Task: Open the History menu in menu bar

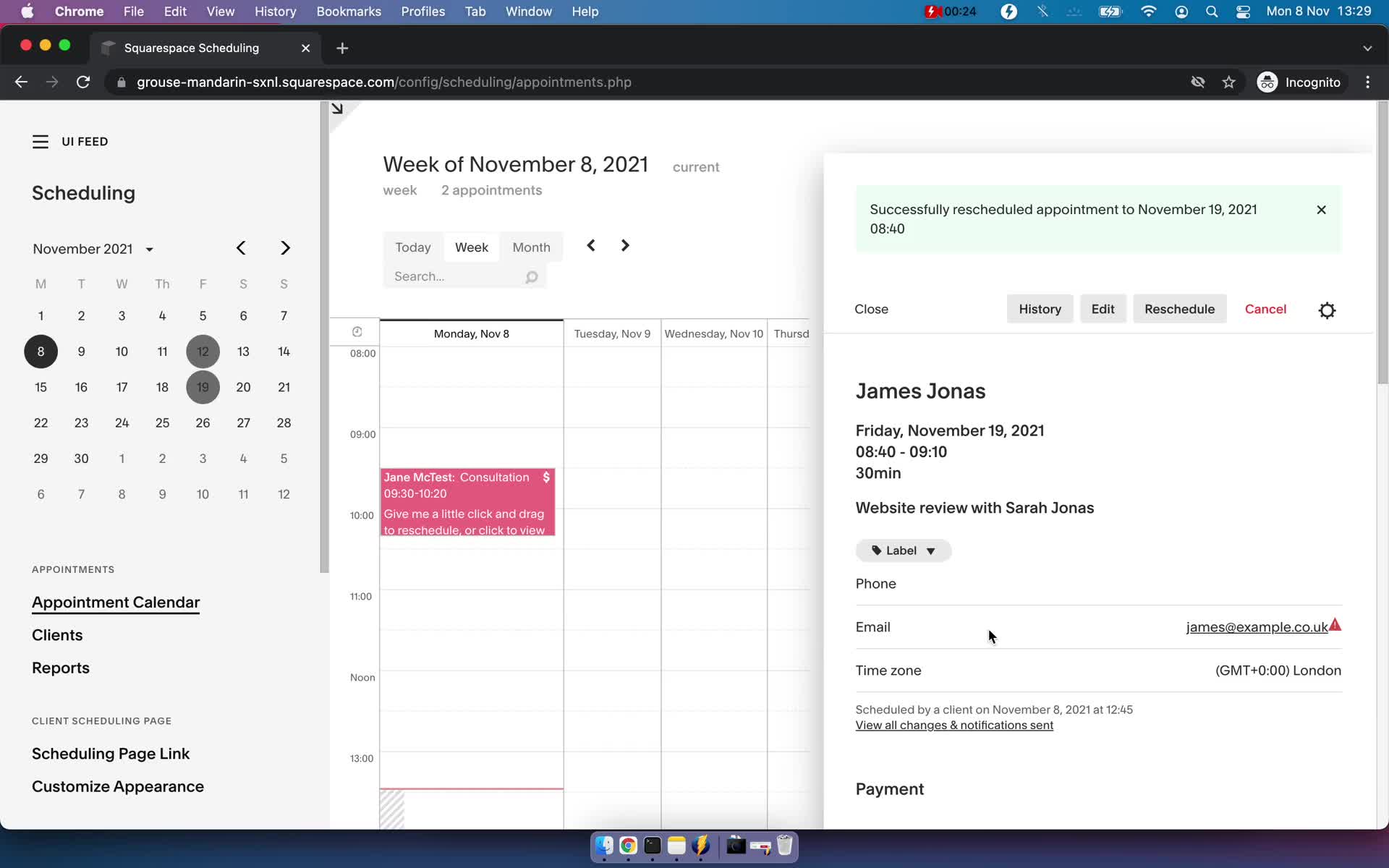Action: click(x=275, y=12)
